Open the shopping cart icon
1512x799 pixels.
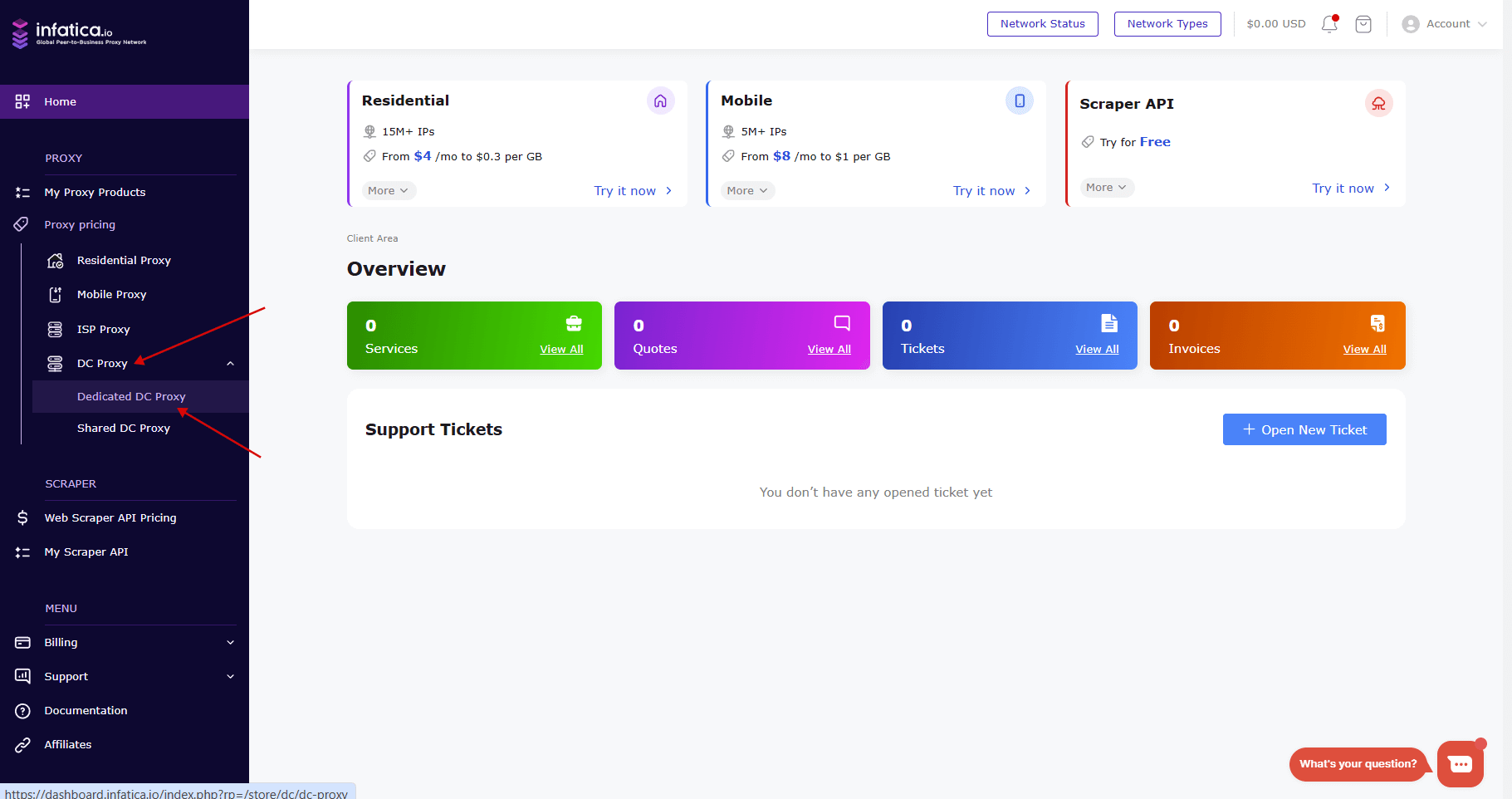point(1363,24)
